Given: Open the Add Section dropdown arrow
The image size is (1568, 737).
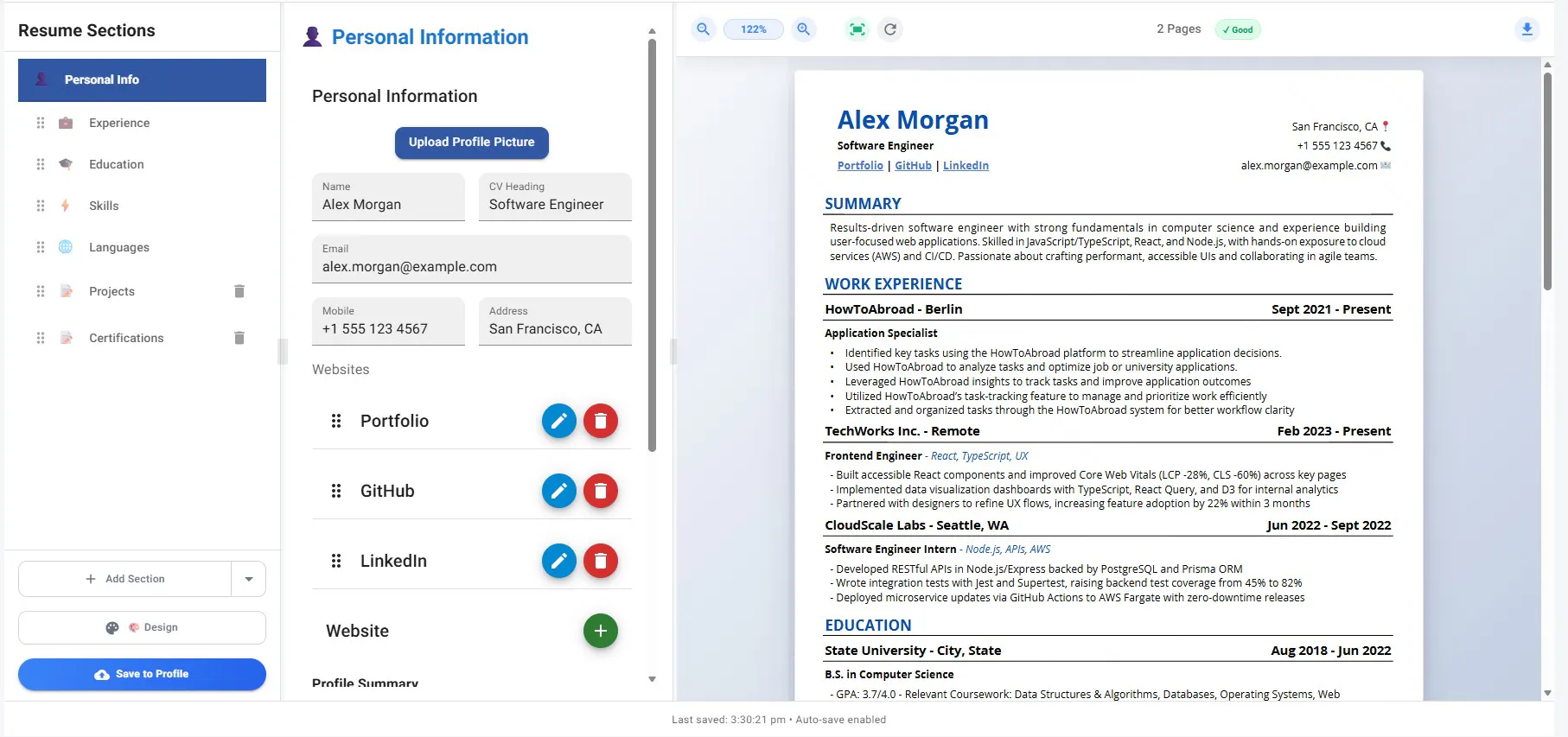Looking at the screenshot, I should (x=249, y=579).
